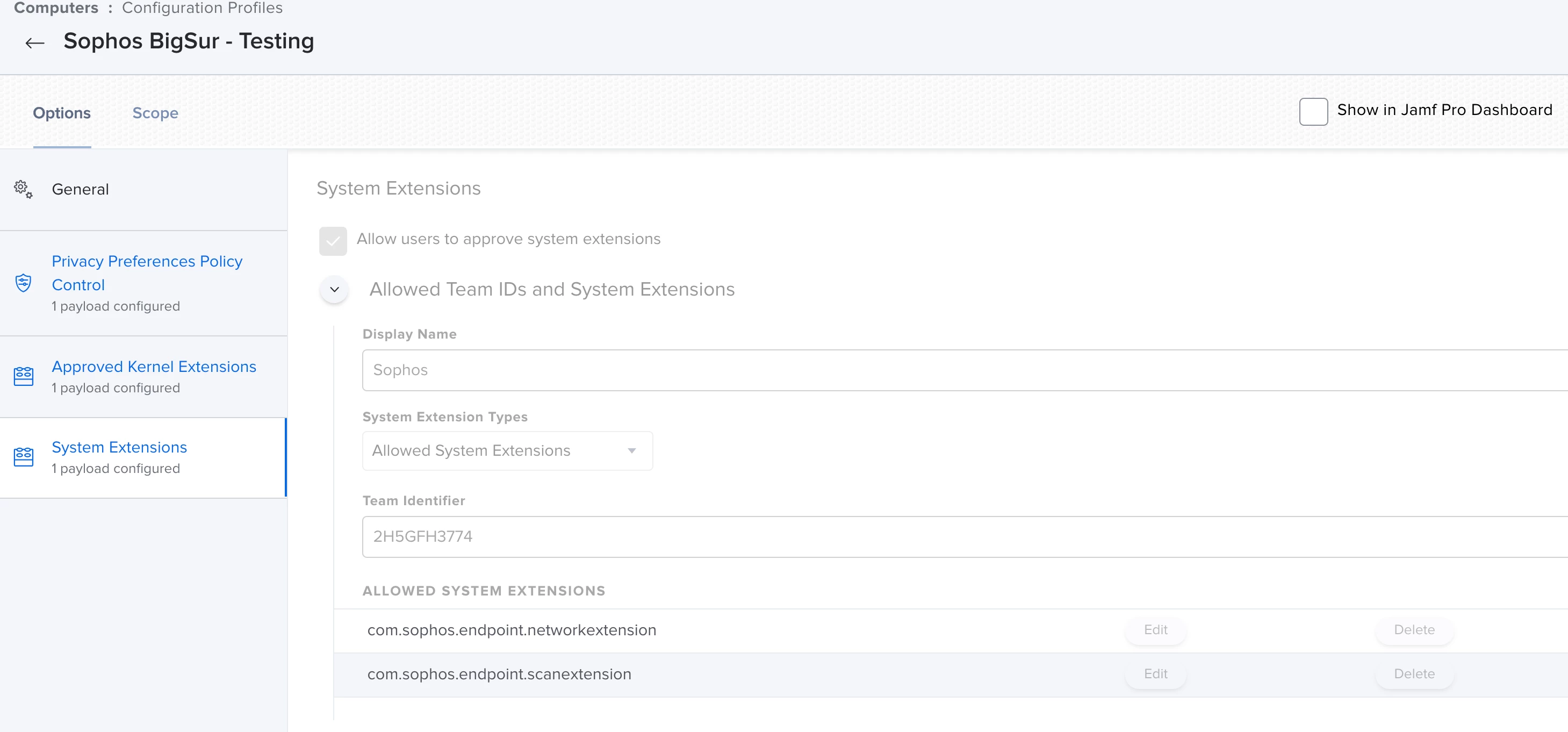This screenshot has height=732, width=1568.
Task: Click com.sophos.endpoint.scanextension row text
Action: click(499, 674)
